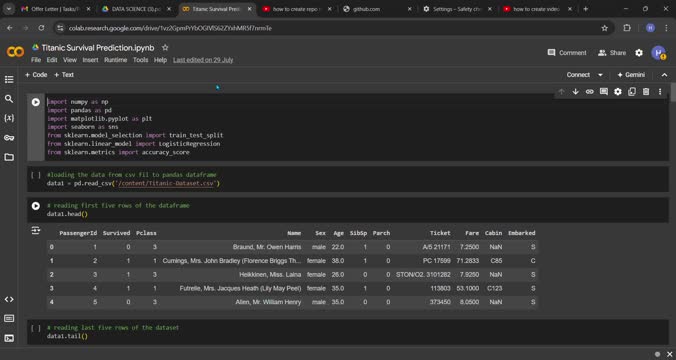
Task: Delete cell trash icon
Action: (x=646, y=91)
